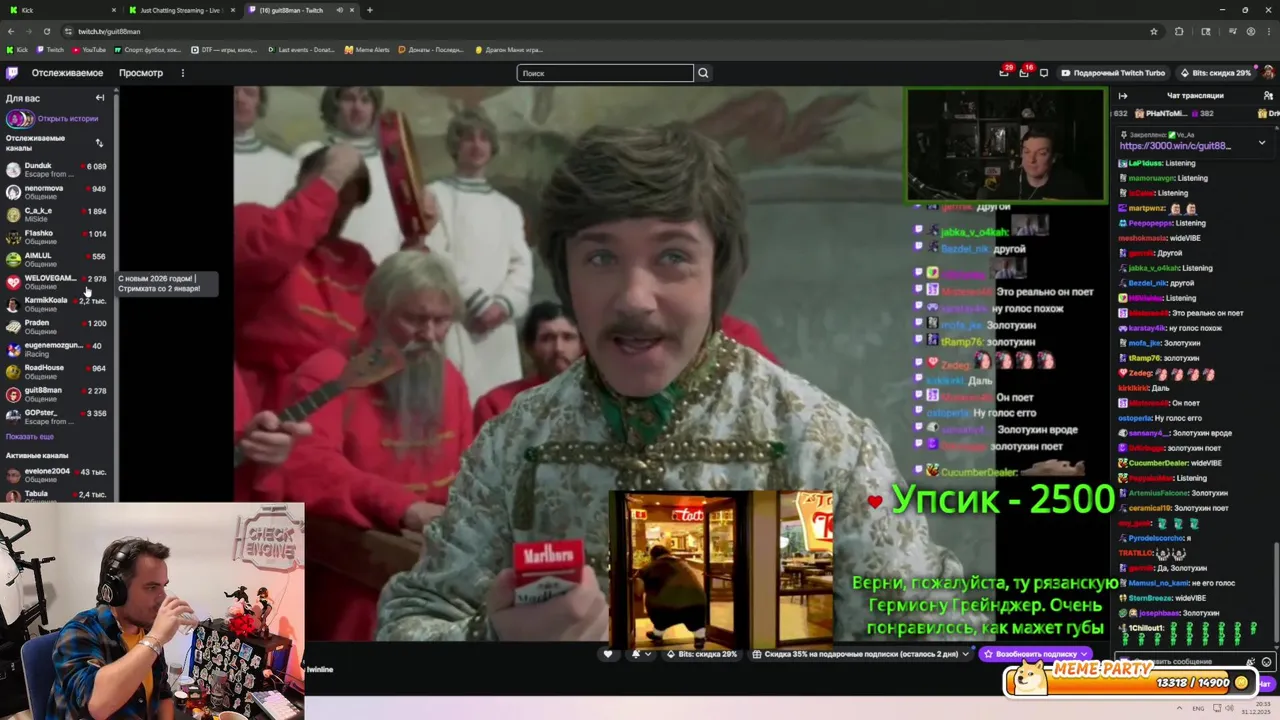
Task: Click the heart follow icon below the video
Action: point(607,654)
